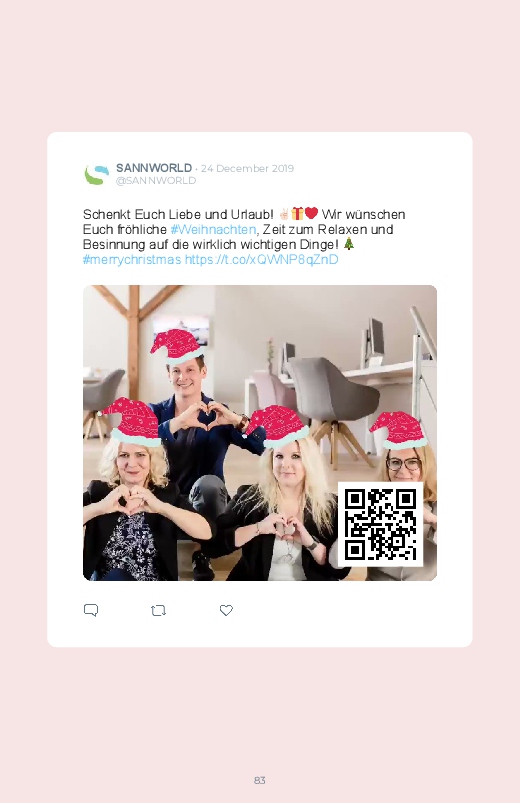Click the reply speech bubble icon
This screenshot has width=520, height=803.
(x=91, y=610)
